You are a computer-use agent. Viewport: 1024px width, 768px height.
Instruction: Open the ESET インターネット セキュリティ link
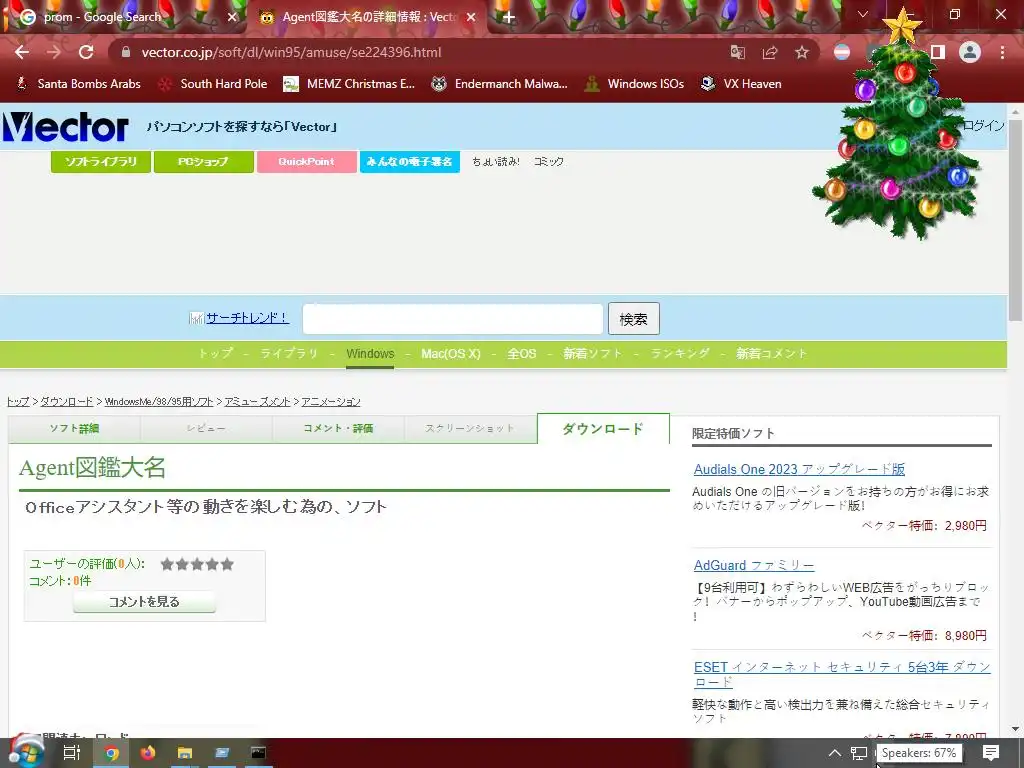tap(842, 674)
